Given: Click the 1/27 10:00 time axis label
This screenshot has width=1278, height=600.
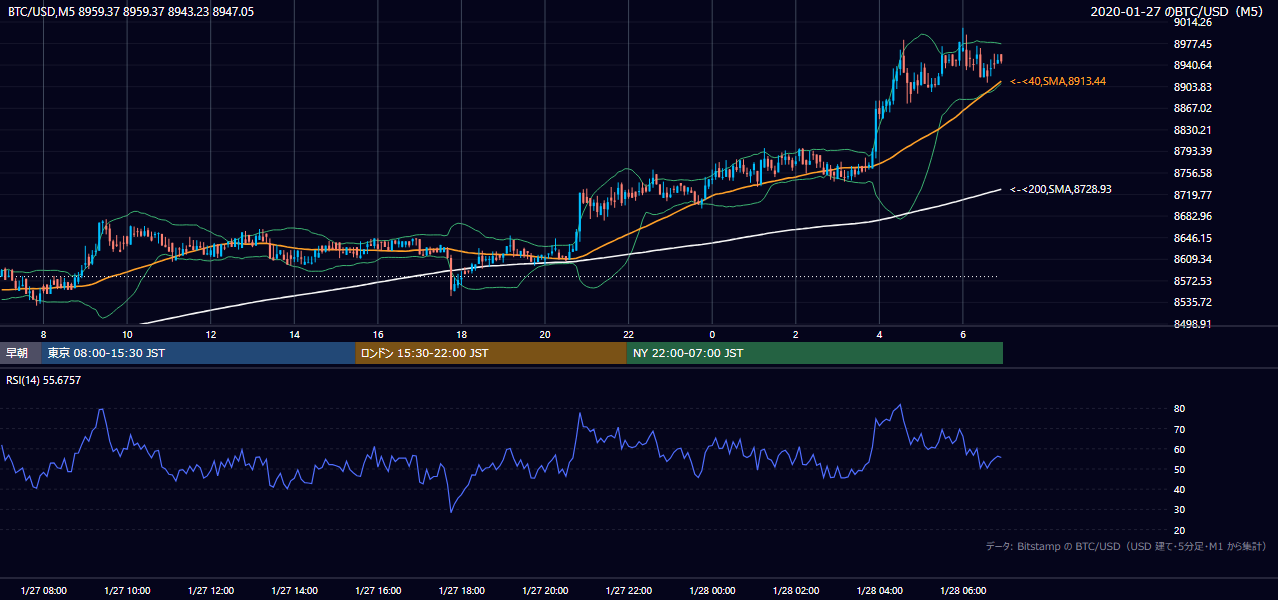Looking at the screenshot, I should click(x=127, y=591).
